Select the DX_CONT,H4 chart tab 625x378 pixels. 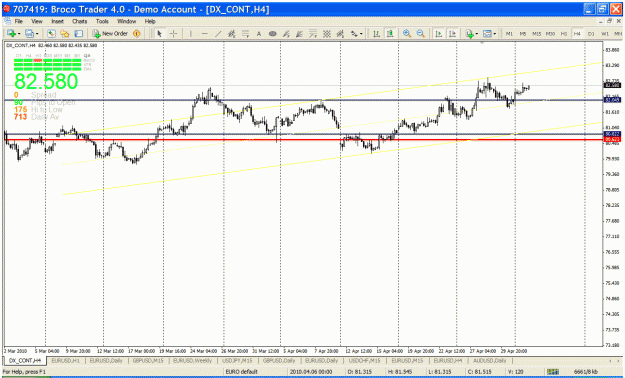pos(25,361)
